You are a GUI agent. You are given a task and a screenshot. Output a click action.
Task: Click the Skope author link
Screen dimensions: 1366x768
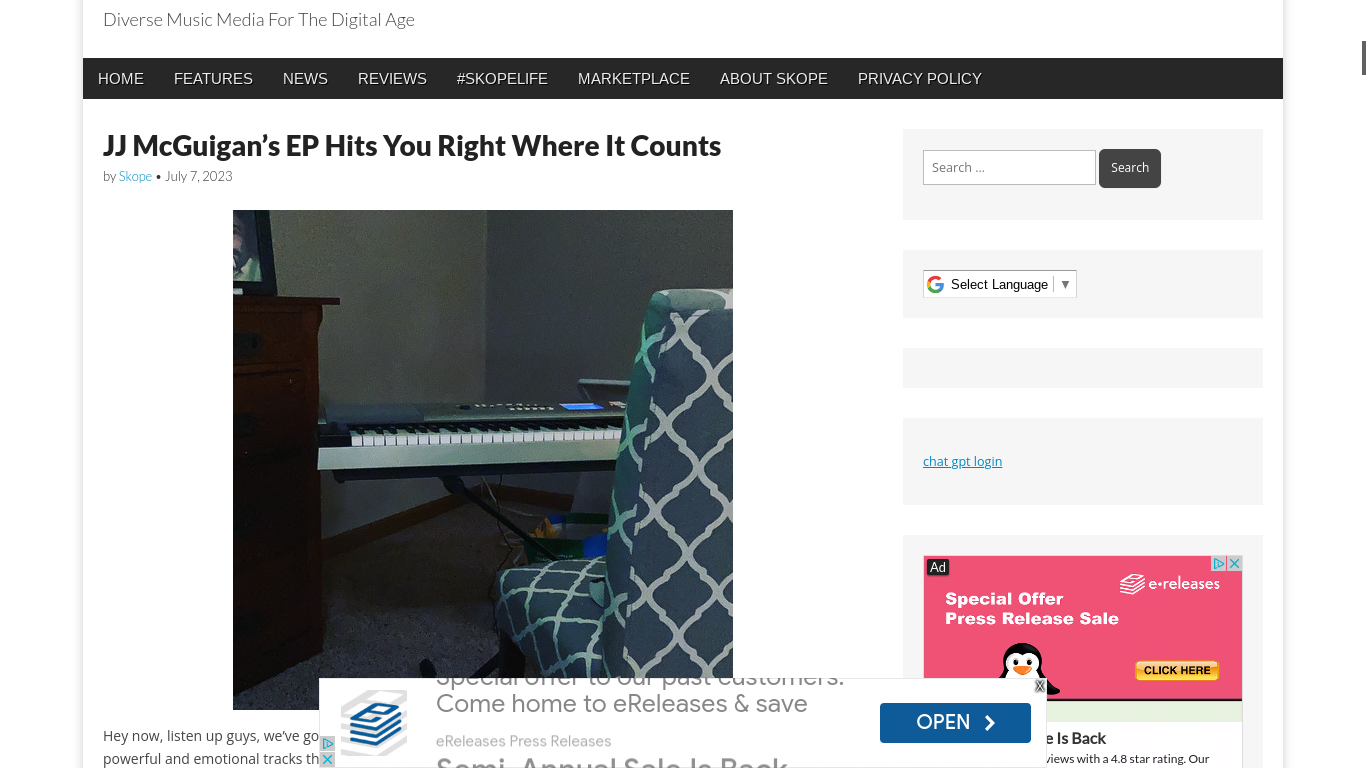[x=135, y=176]
